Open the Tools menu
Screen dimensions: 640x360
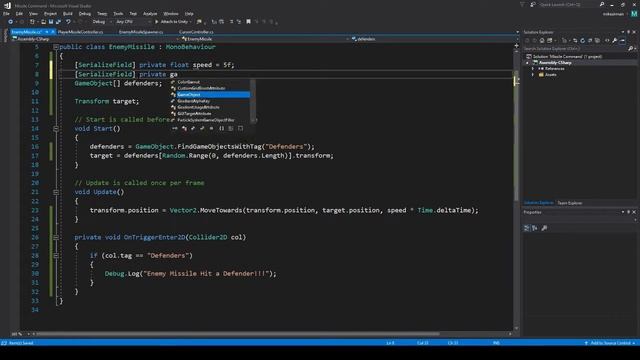coord(118,13)
